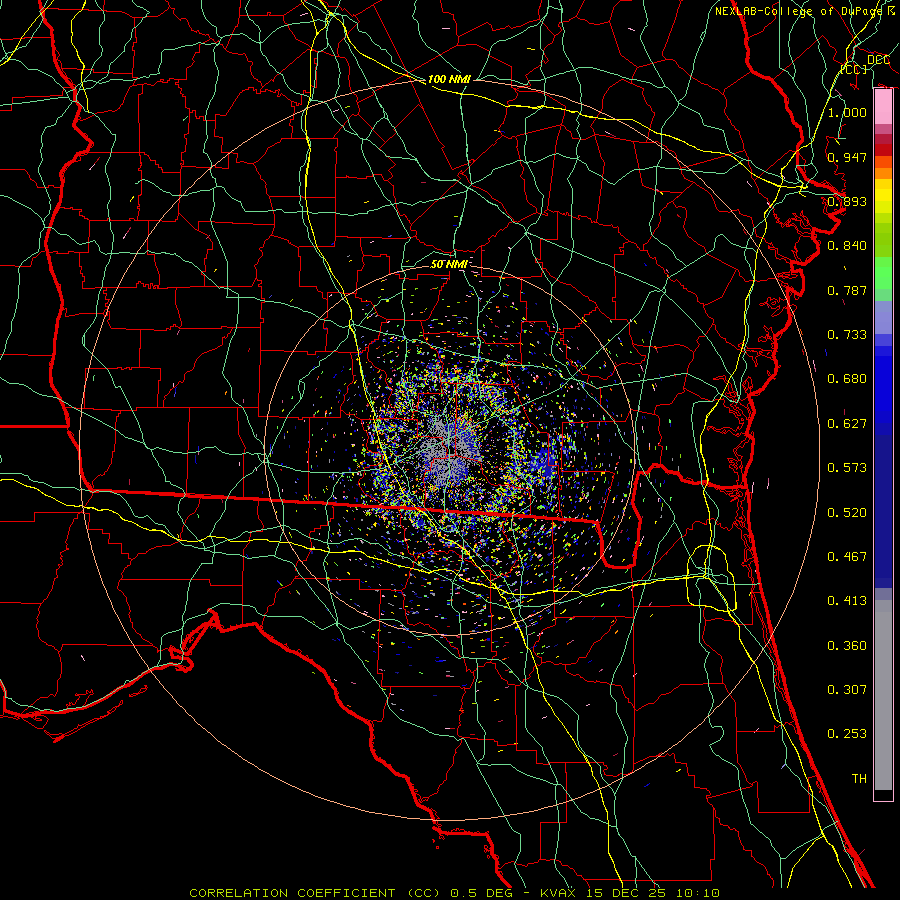Click the 0.573 scale value
The image size is (900, 900).
(x=847, y=468)
